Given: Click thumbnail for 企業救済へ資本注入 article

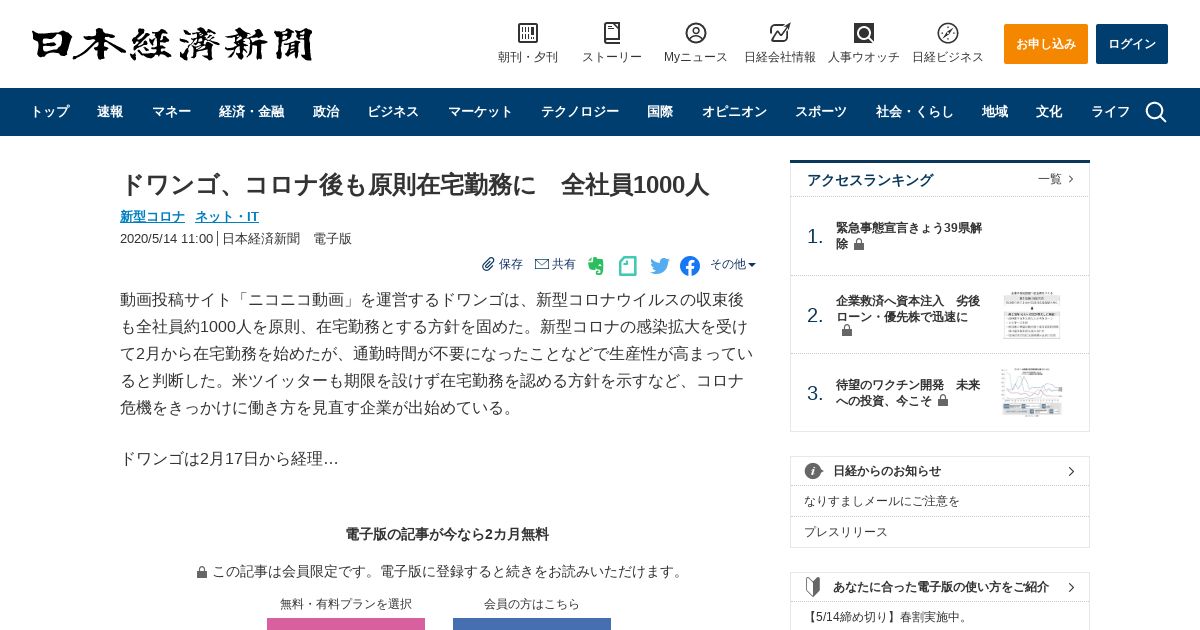Looking at the screenshot, I should pos(1032,316).
